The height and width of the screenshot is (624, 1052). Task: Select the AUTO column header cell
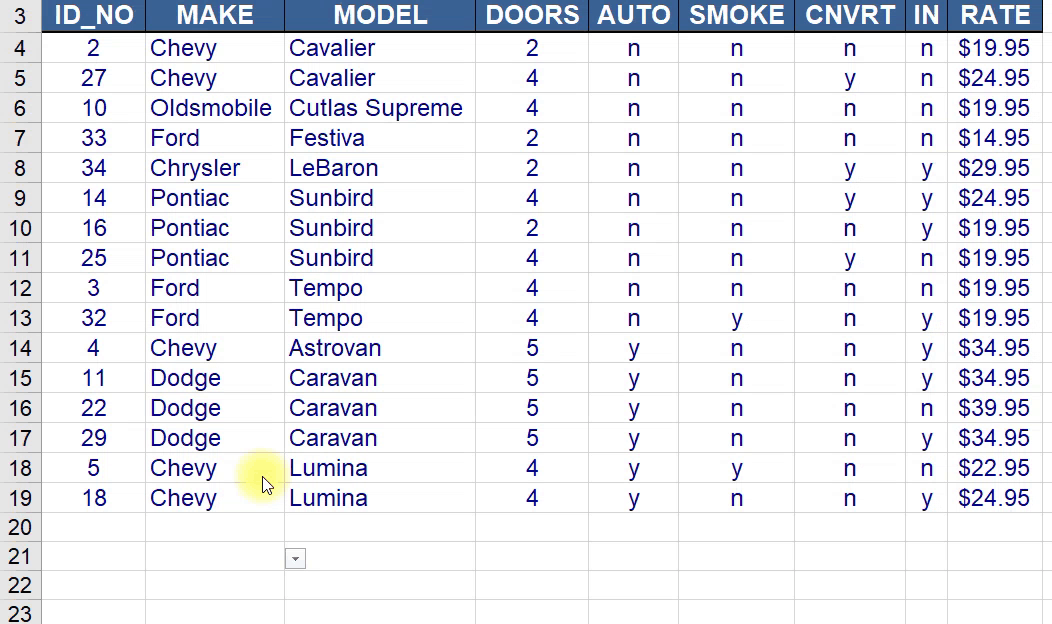pos(633,15)
